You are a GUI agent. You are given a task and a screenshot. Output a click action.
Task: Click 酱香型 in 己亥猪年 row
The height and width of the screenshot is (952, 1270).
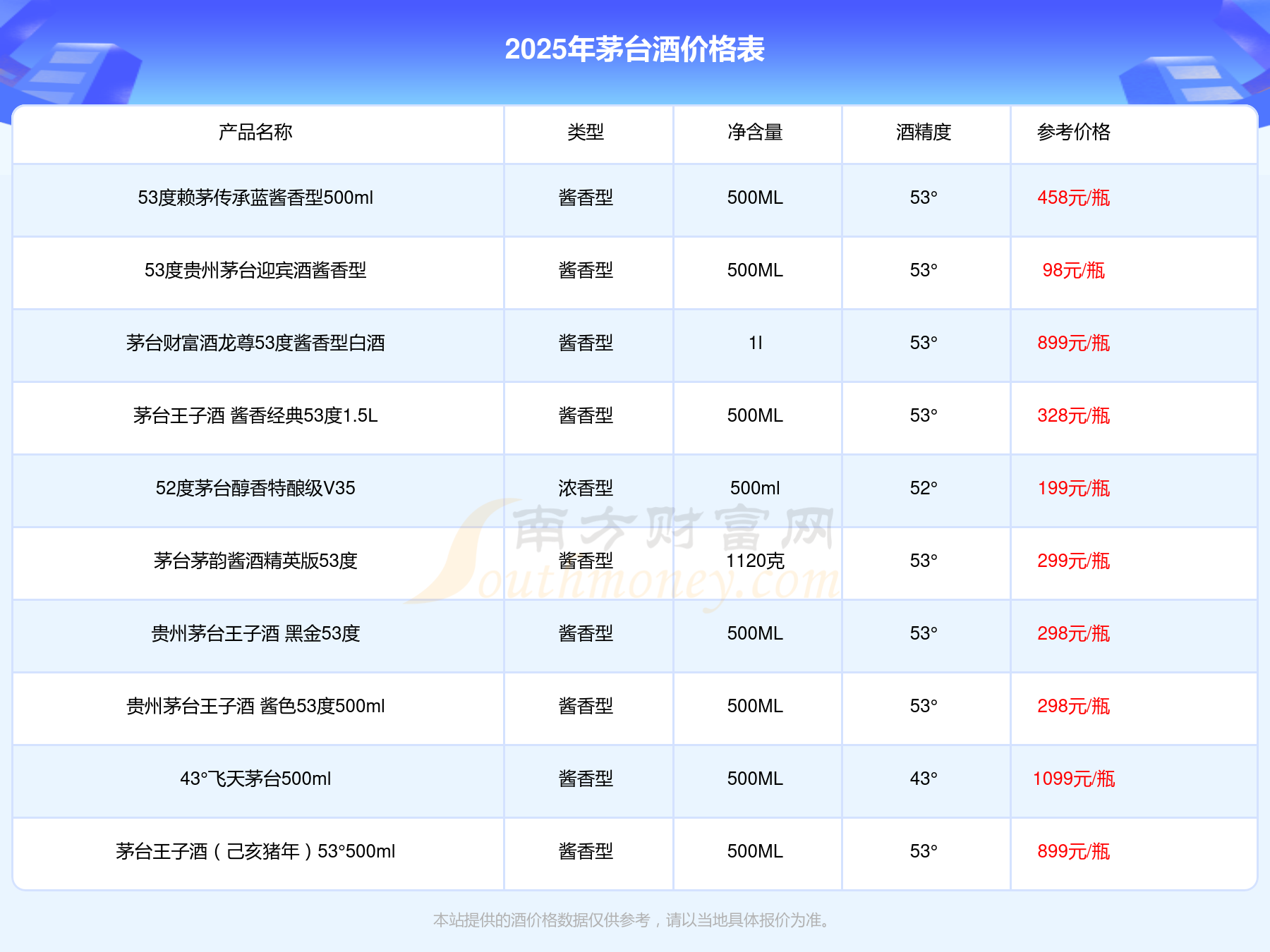(x=586, y=851)
